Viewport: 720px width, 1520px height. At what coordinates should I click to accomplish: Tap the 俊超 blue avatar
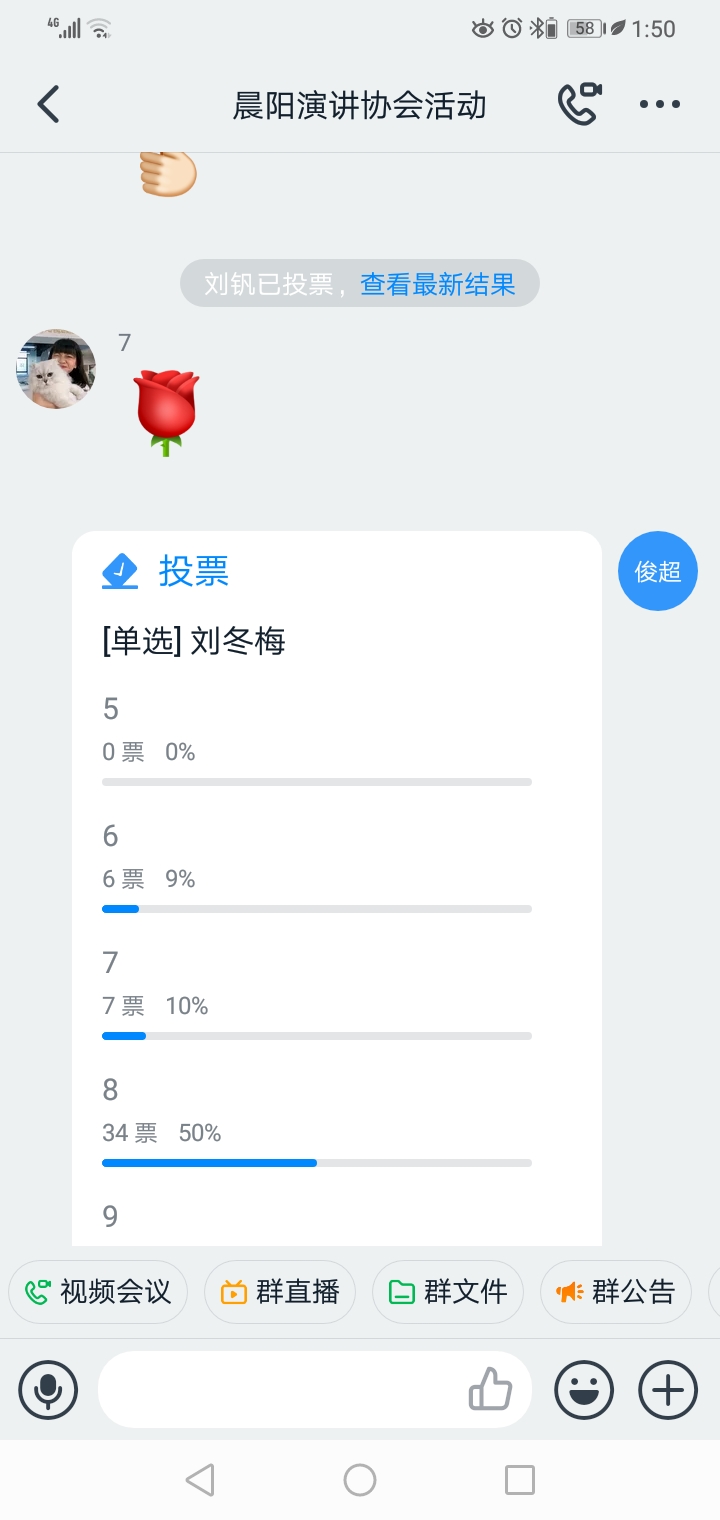pos(658,571)
